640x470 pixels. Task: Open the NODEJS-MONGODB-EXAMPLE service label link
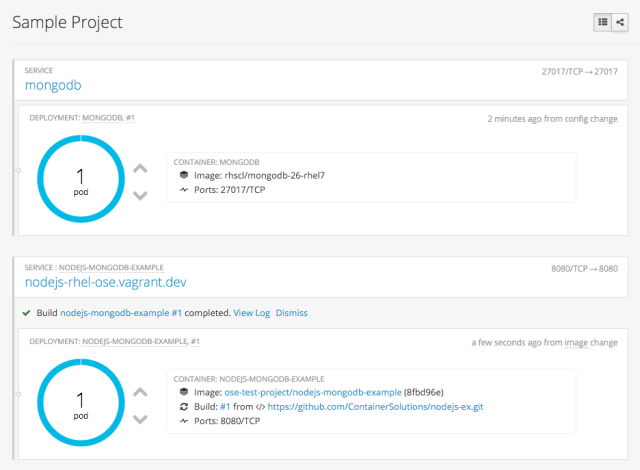111,268
